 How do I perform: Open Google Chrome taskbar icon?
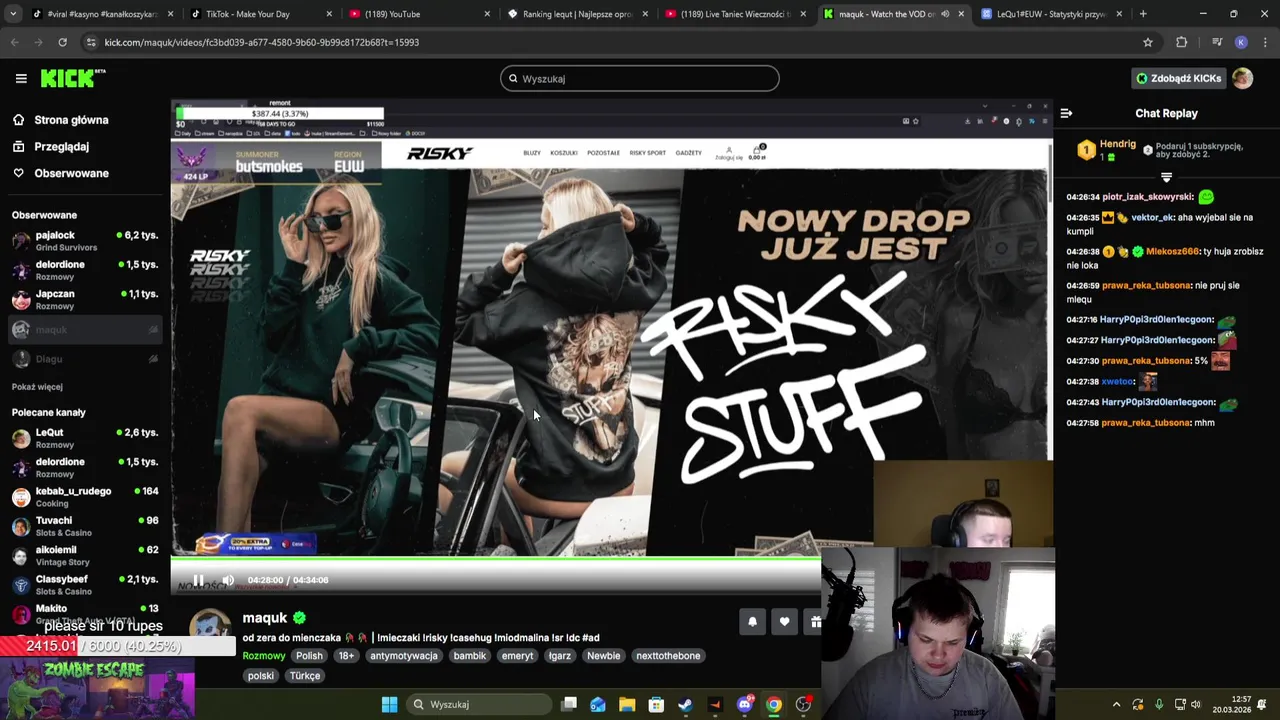(773, 704)
